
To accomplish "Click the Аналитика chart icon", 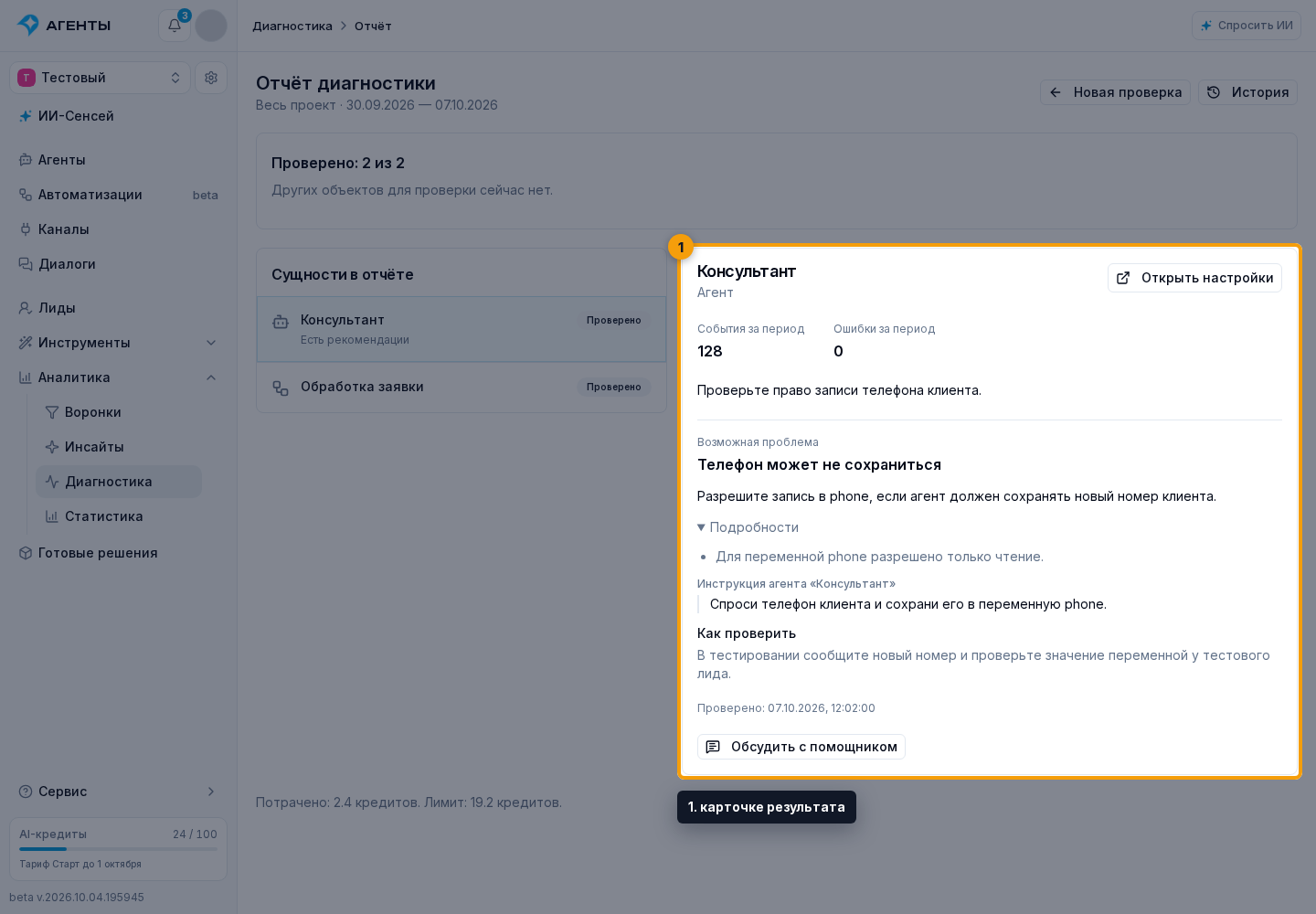I will point(26,377).
